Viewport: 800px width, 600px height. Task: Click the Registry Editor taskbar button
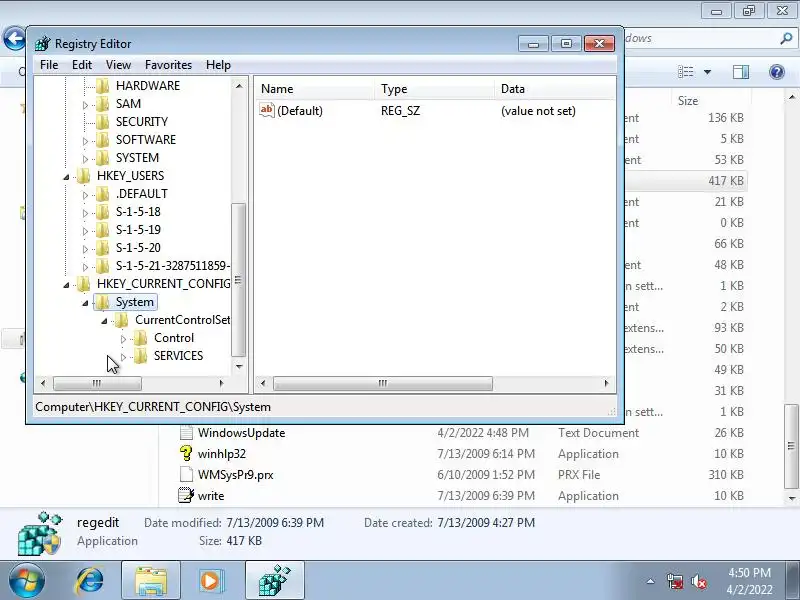274,581
